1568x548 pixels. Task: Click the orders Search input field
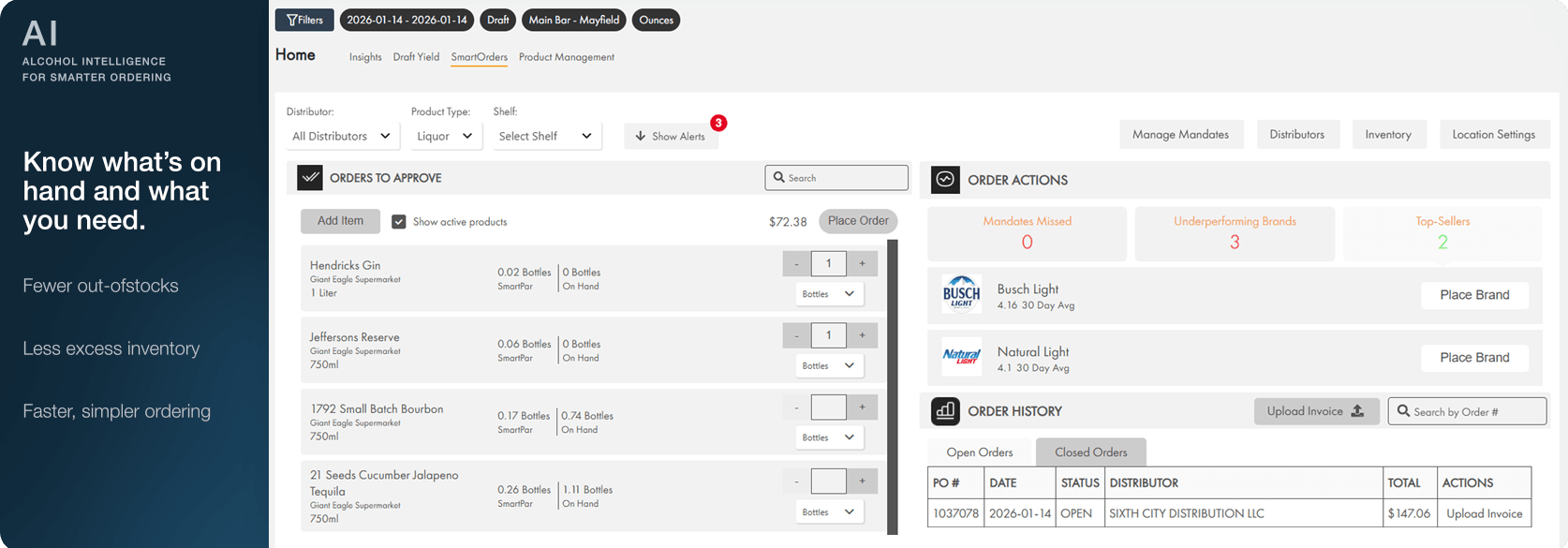coord(836,178)
